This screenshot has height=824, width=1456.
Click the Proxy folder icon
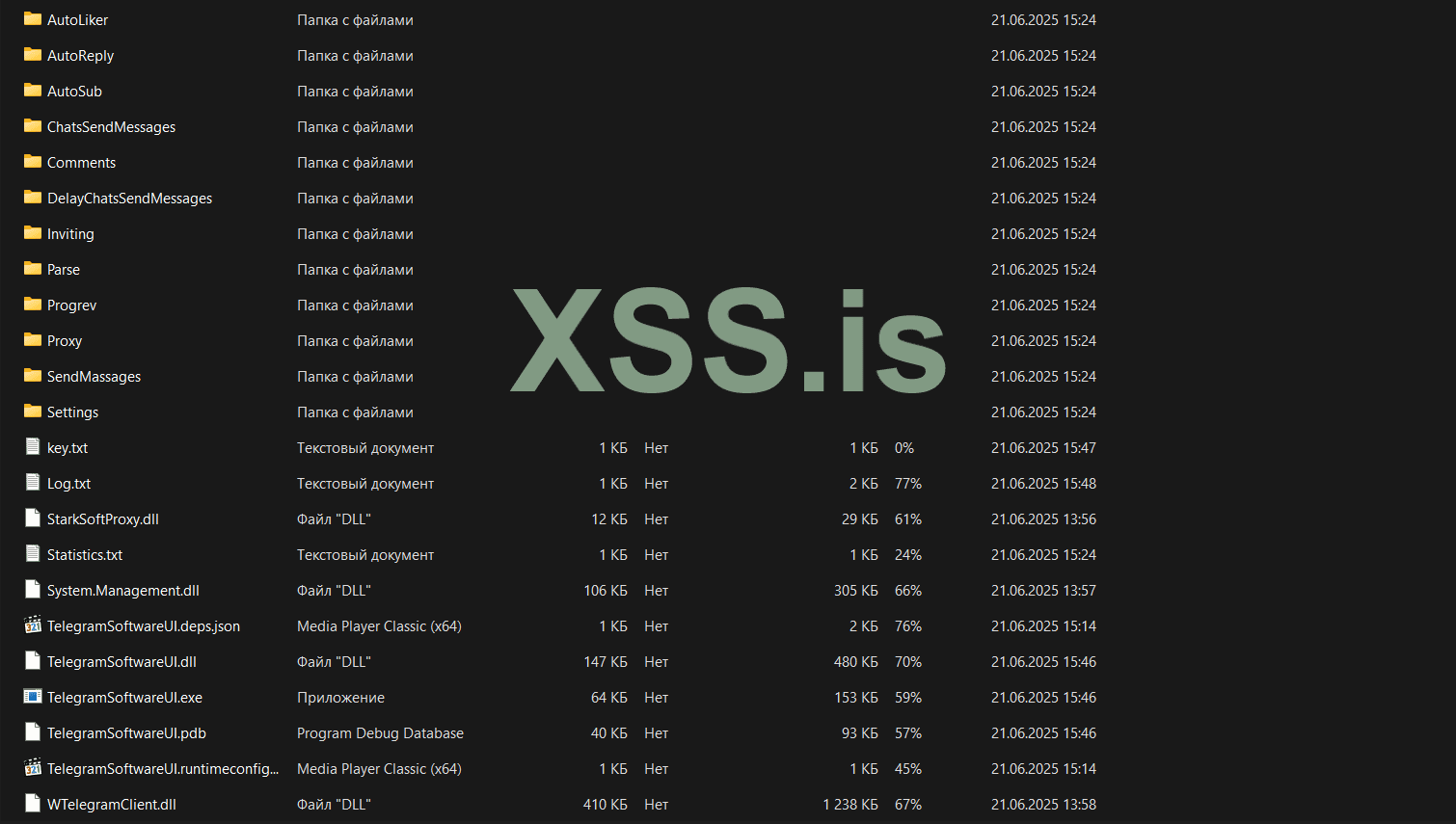point(33,340)
